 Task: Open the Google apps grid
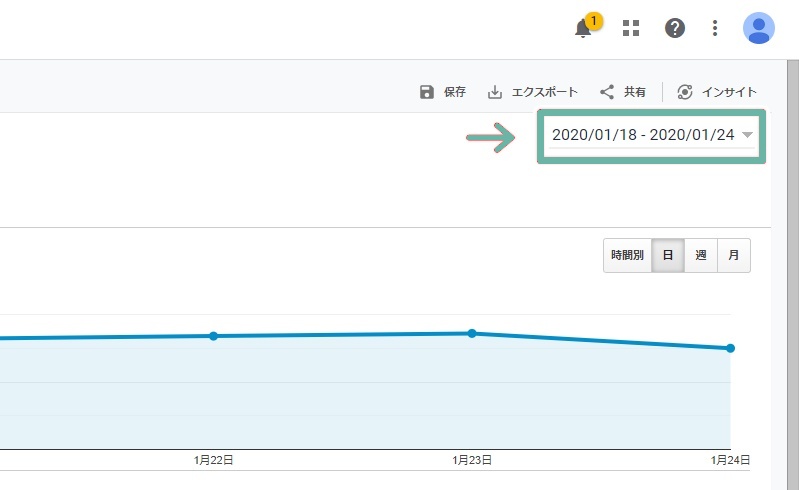[x=631, y=28]
